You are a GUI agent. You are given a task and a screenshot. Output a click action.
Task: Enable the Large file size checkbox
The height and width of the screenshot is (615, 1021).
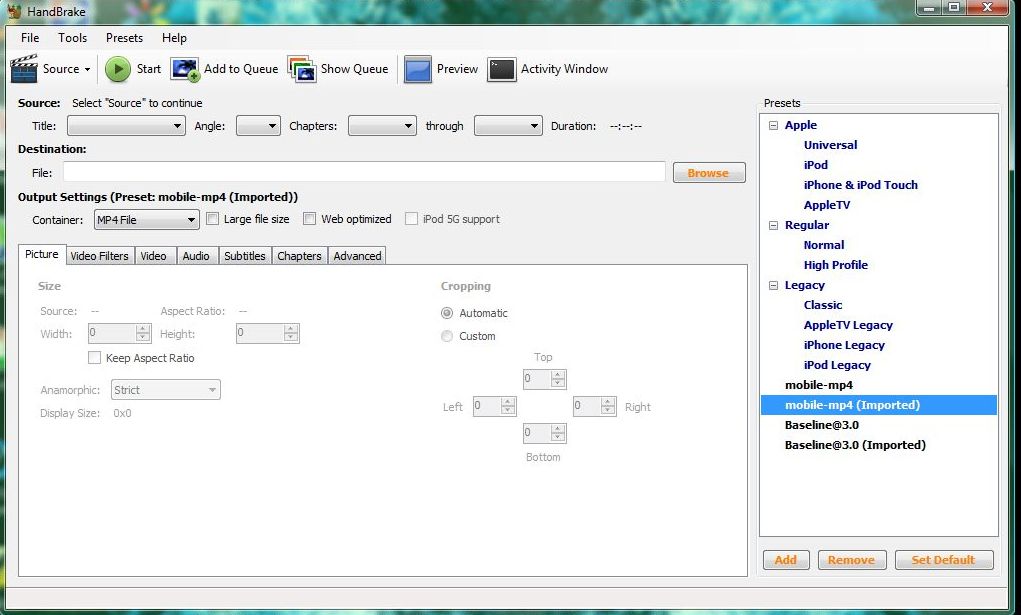point(212,218)
